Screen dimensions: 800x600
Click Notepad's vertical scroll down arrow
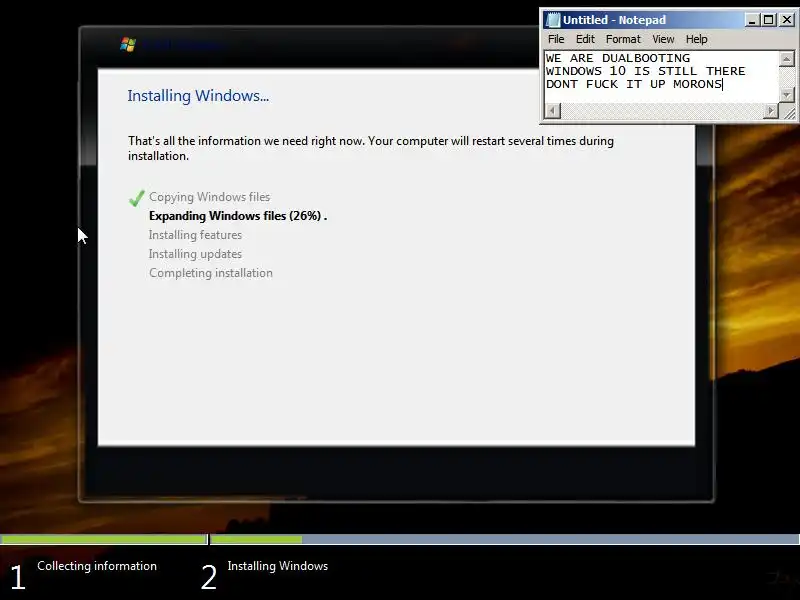click(787, 94)
